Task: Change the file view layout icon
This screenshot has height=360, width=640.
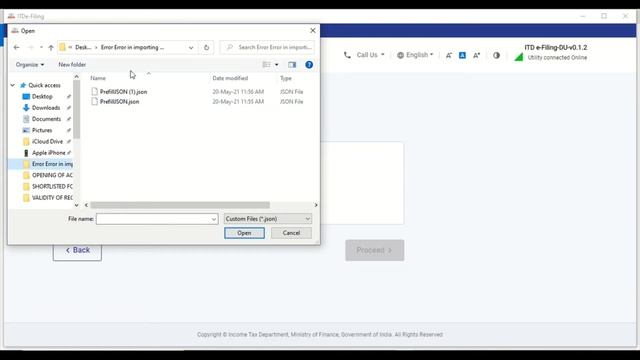Action: (x=267, y=64)
